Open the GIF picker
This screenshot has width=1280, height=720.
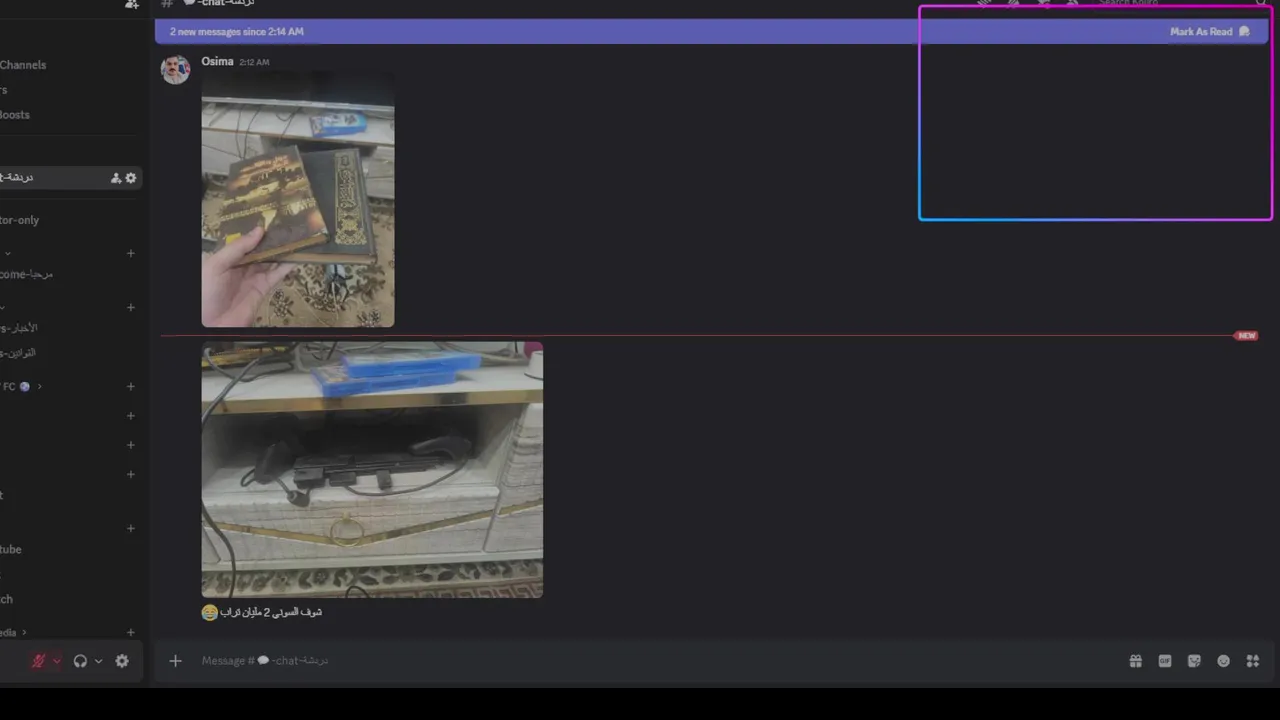(1165, 661)
